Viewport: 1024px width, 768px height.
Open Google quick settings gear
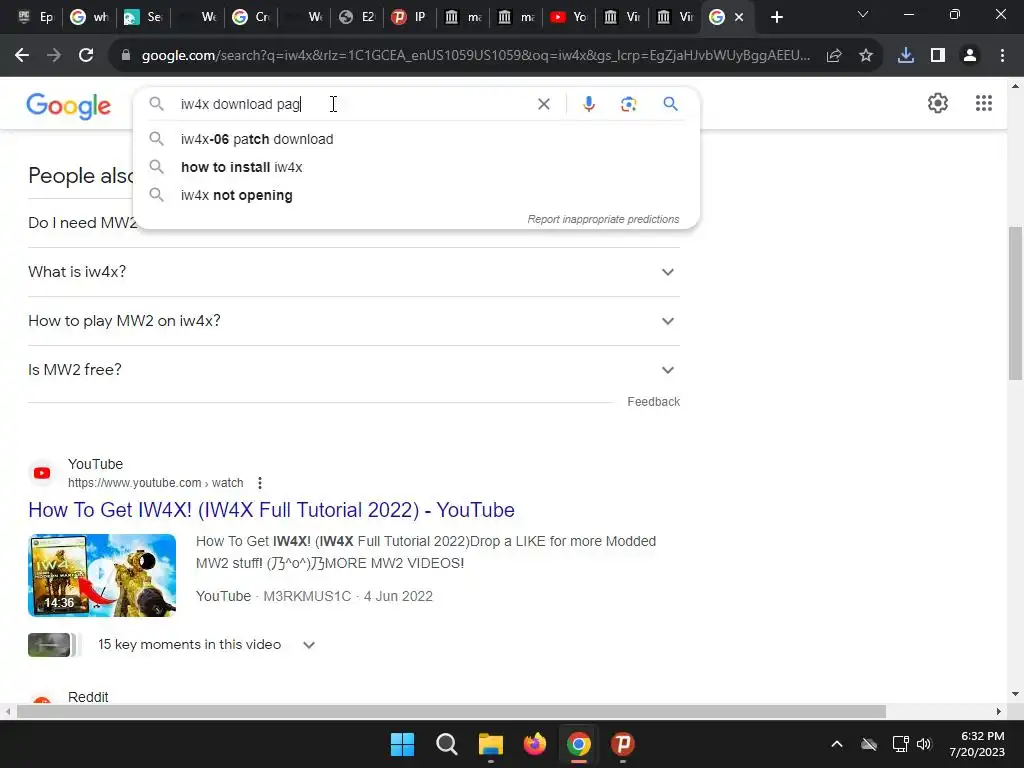pyautogui.click(x=938, y=103)
